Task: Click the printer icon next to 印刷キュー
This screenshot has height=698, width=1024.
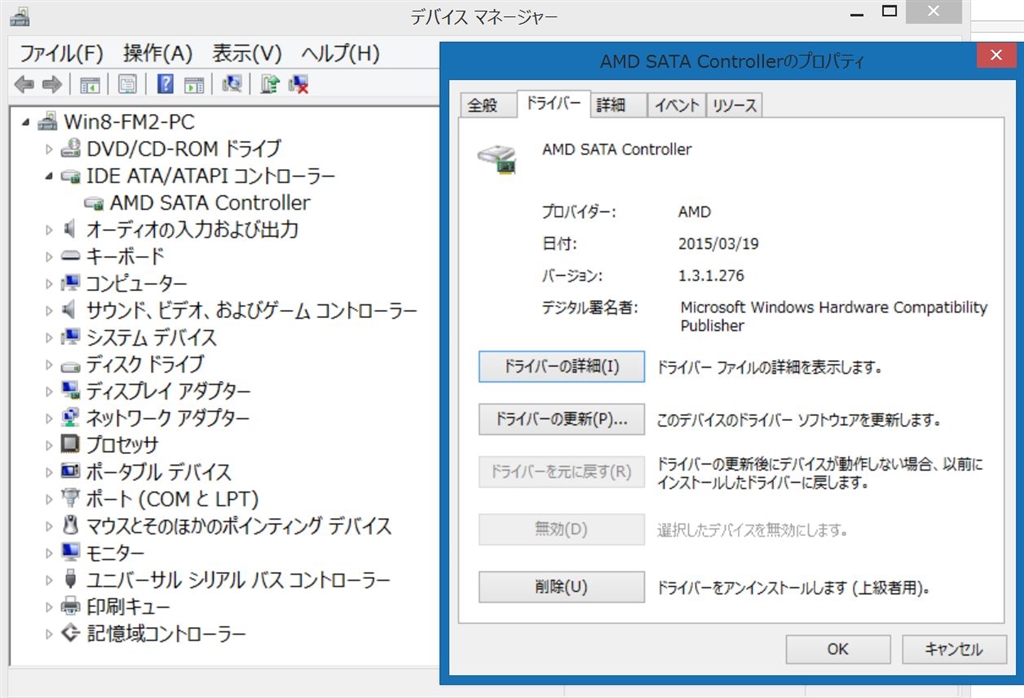Action: click(71, 606)
